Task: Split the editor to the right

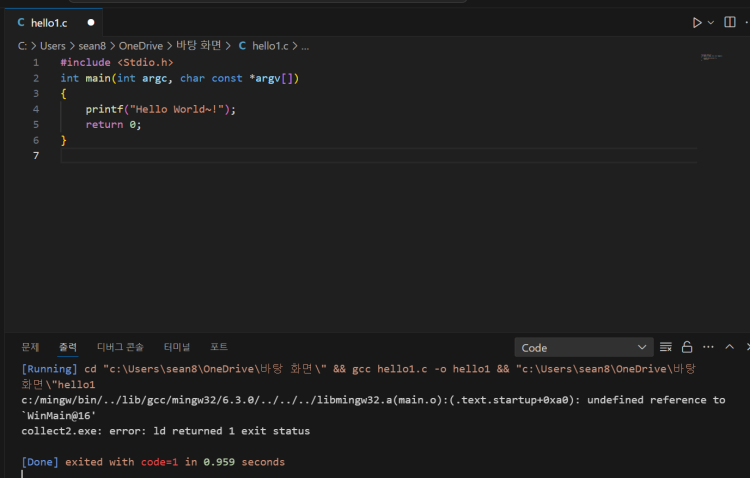Action: tap(730, 22)
